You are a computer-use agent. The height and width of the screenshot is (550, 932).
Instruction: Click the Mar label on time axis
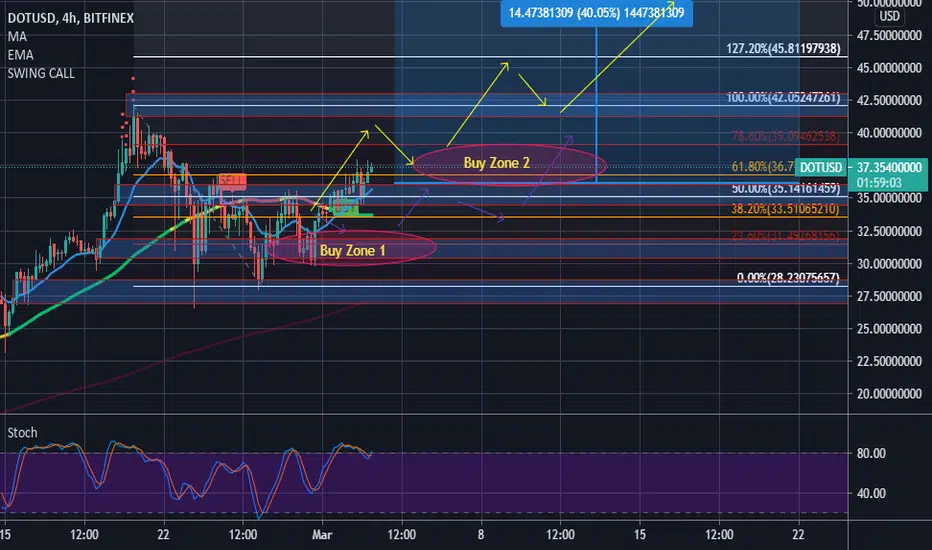322,535
